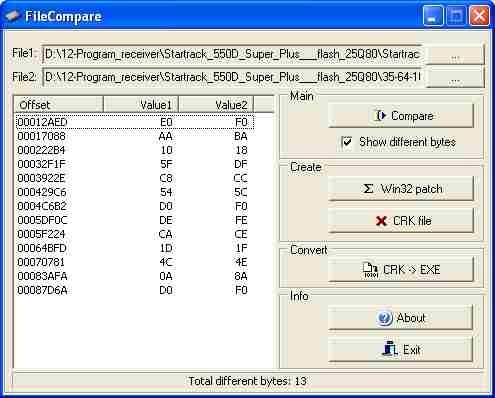
Task: Click the File2 path input field
Action: coord(232,77)
